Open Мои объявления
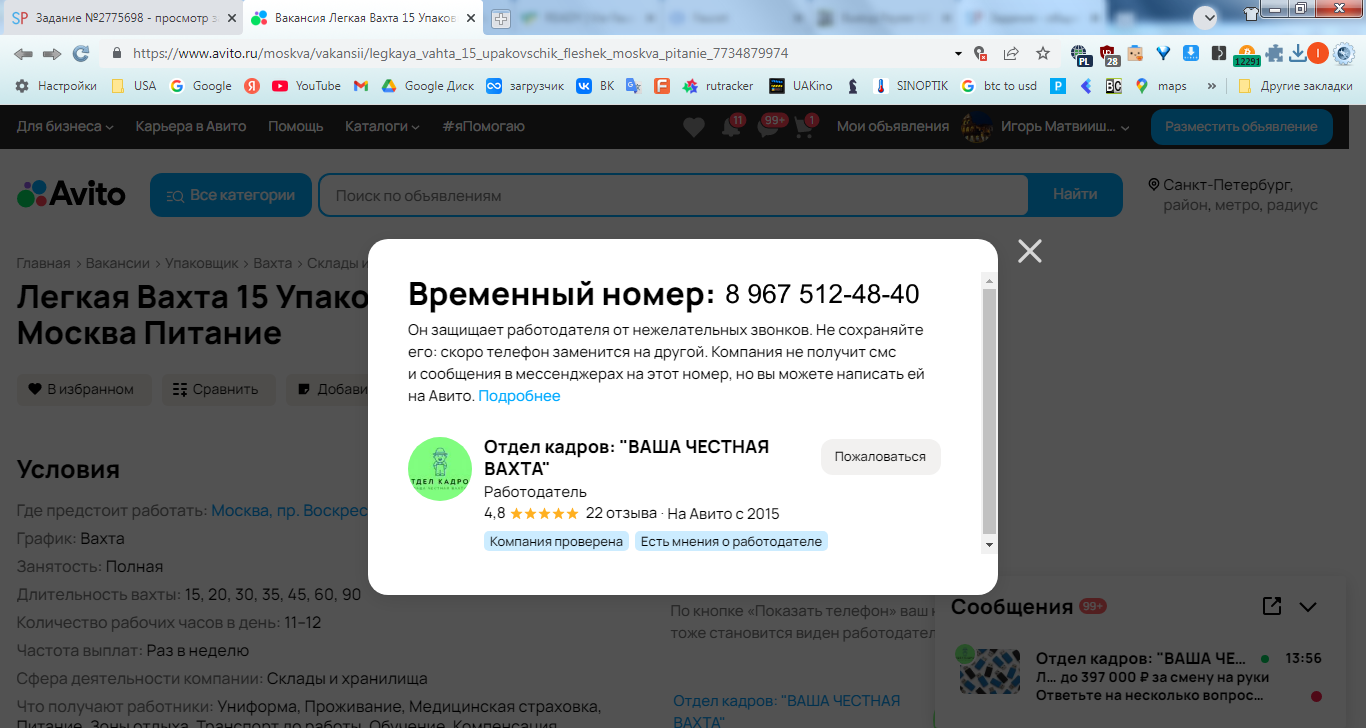Screen dimensions: 1366x728 [x=893, y=126]
